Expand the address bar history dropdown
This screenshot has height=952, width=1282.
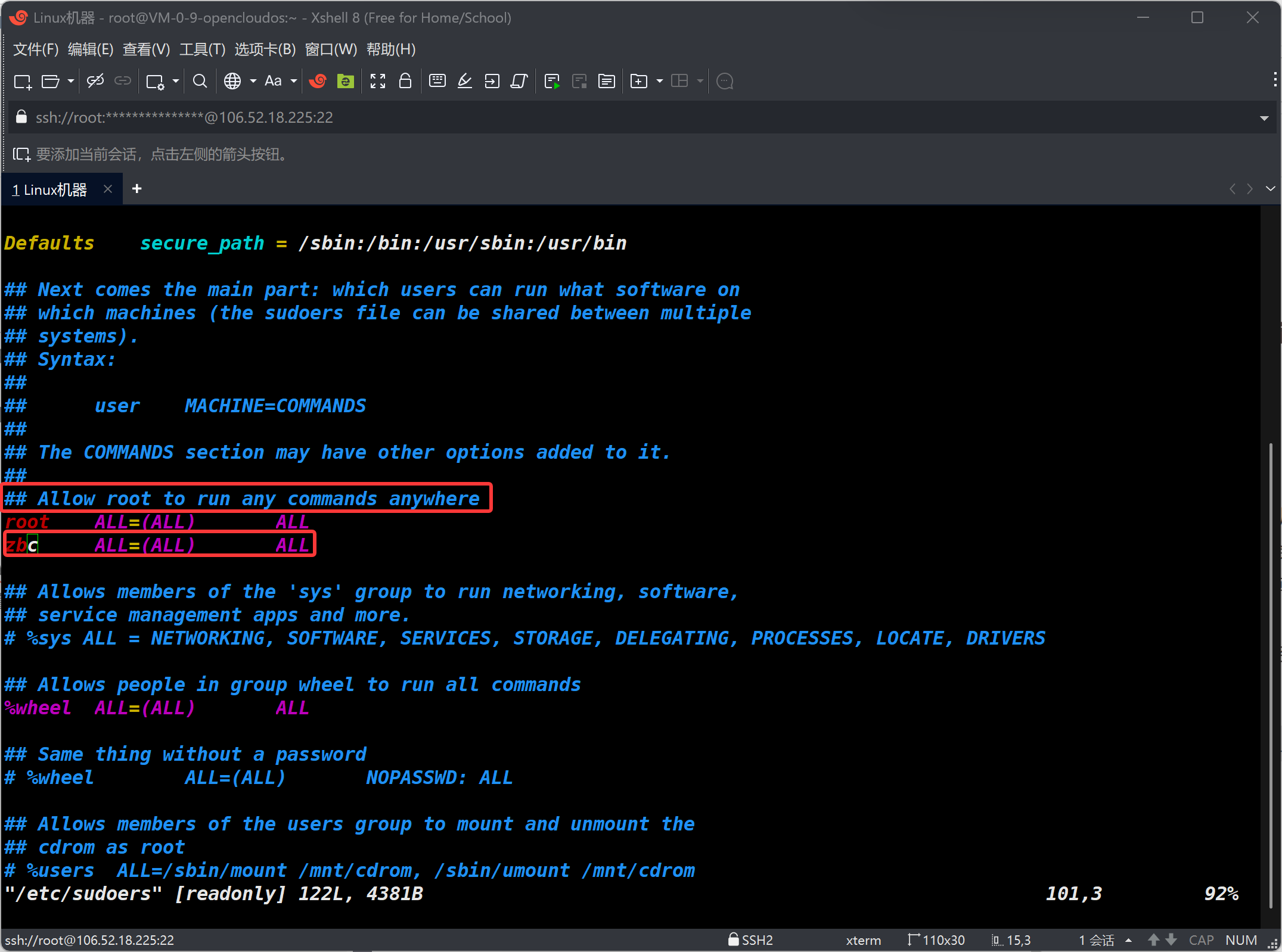(1264, 118)
